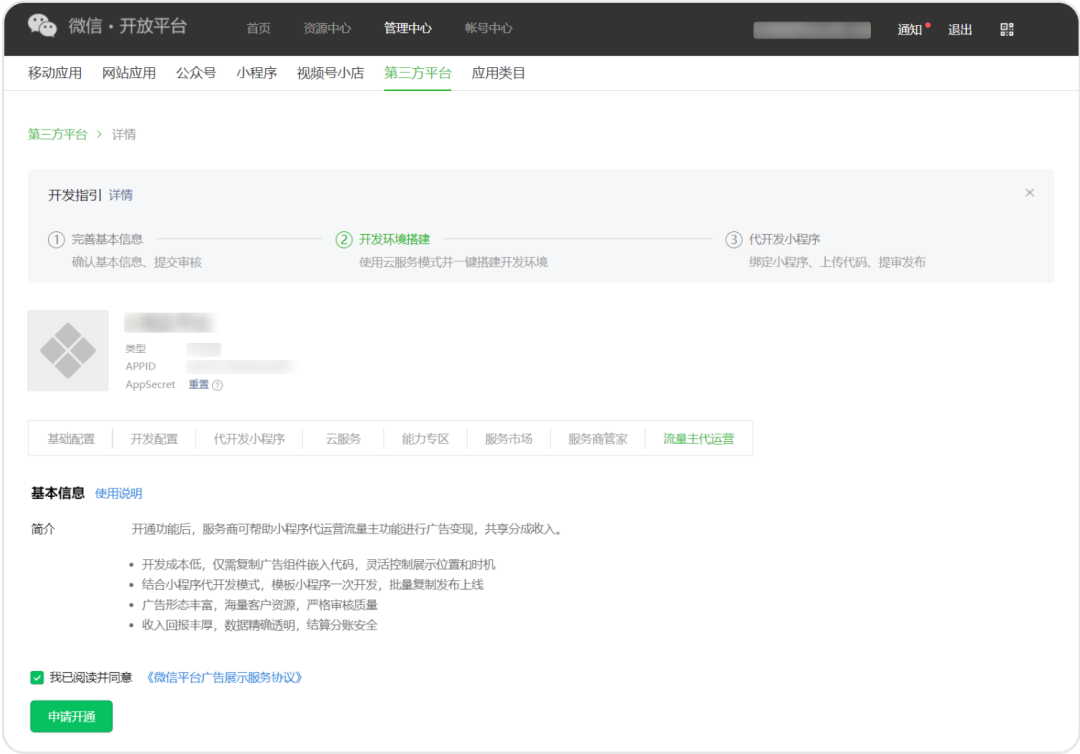Click the 代开发小程序 step title
Screen dimensions: 1080x754
785,239
